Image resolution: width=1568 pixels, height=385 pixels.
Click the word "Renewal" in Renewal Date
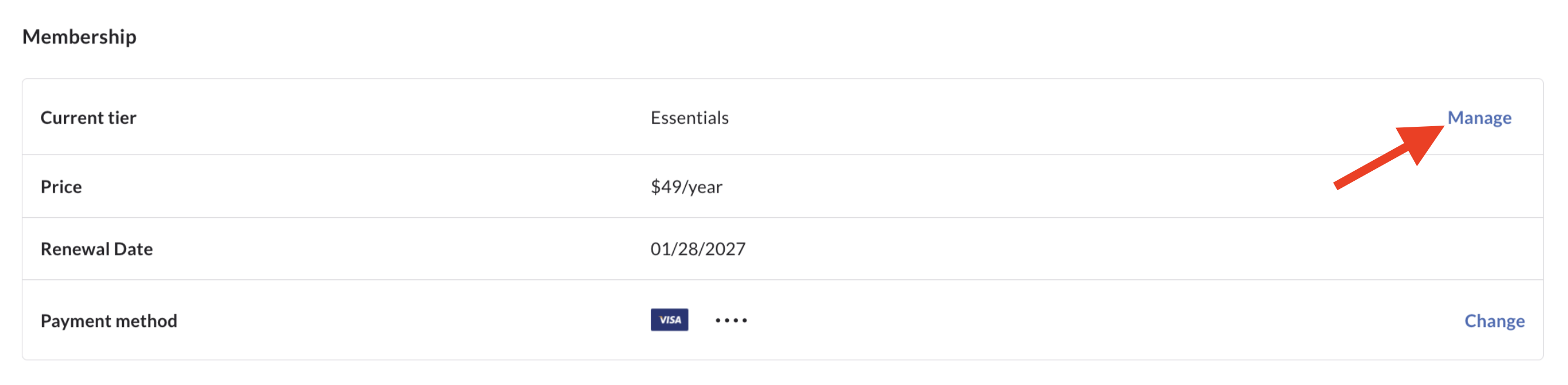(75, 248)
